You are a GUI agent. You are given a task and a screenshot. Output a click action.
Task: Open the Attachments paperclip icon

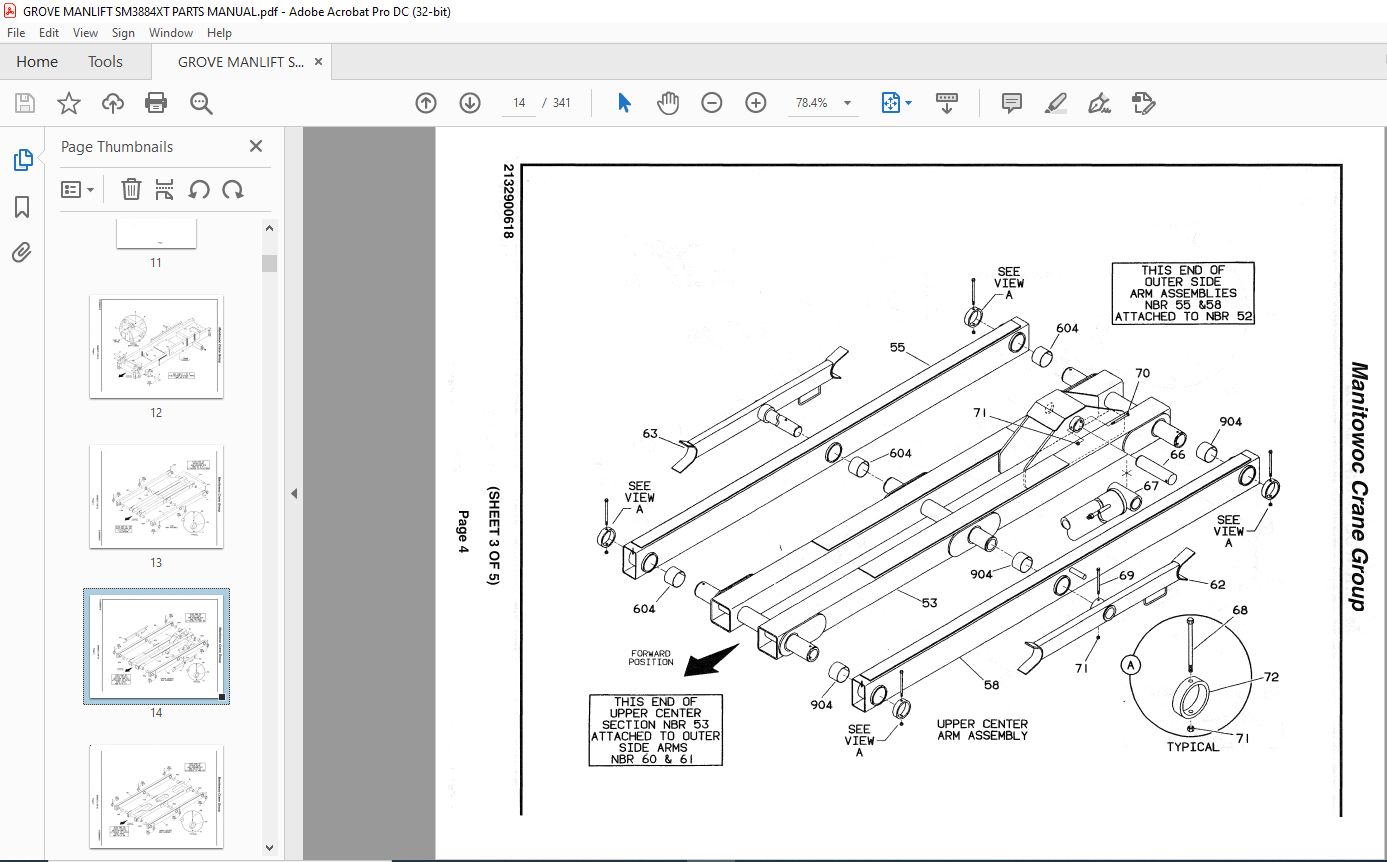22,252
